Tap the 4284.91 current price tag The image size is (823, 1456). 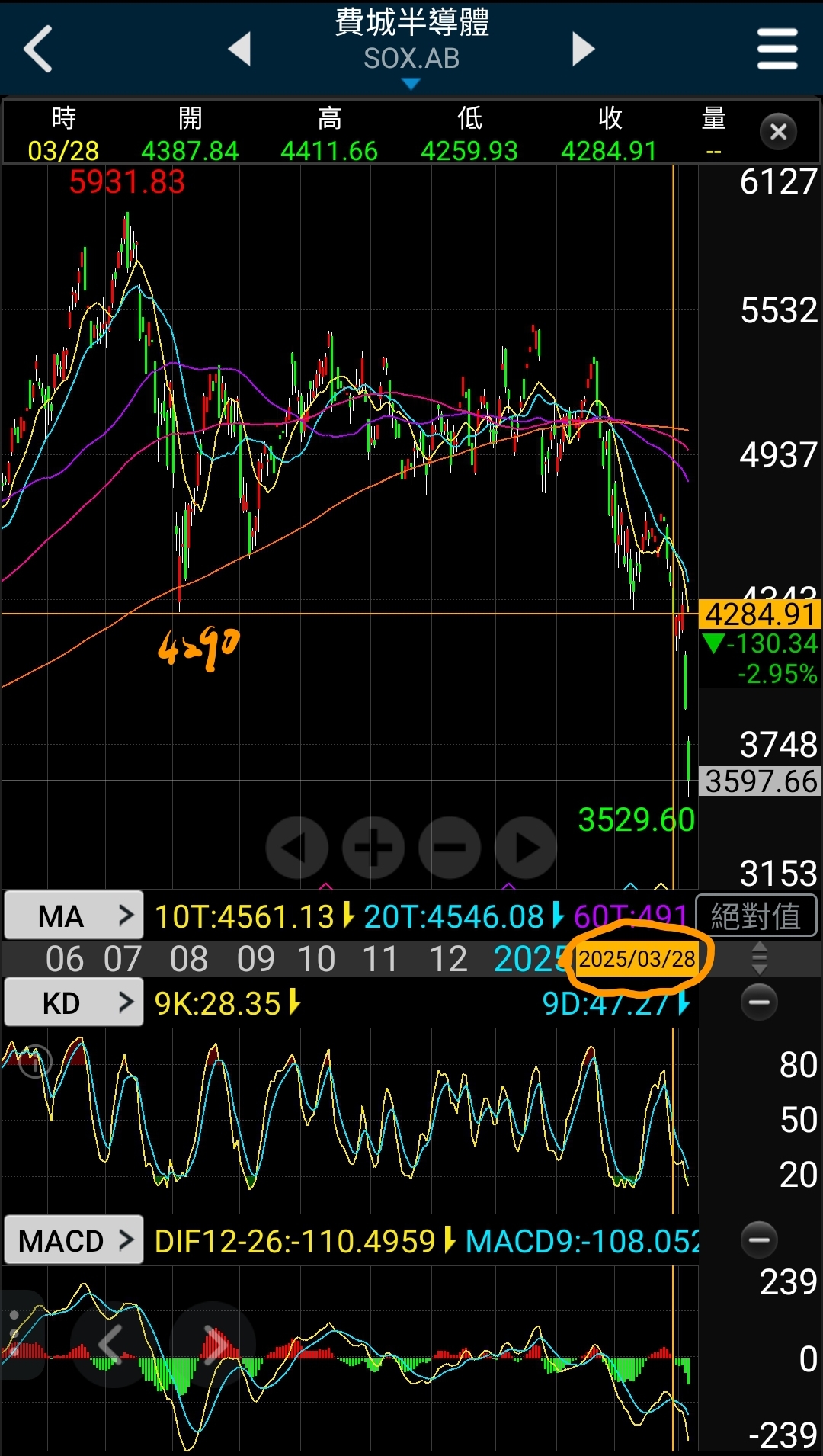[760, 614]
